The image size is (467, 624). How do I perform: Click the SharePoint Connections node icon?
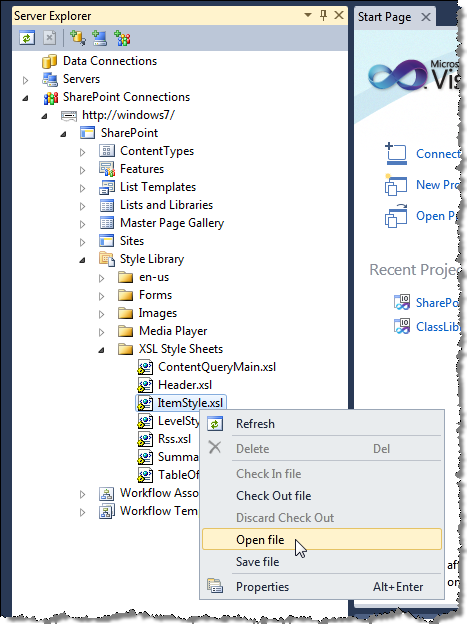point(51,98)
